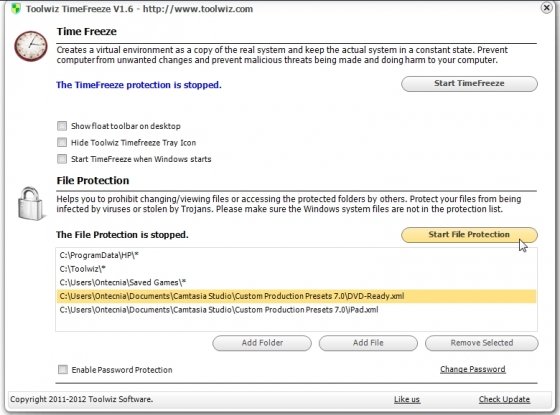This screenshot has width=560, height=415.
Task: Open the Like us link
Action: 407,399
